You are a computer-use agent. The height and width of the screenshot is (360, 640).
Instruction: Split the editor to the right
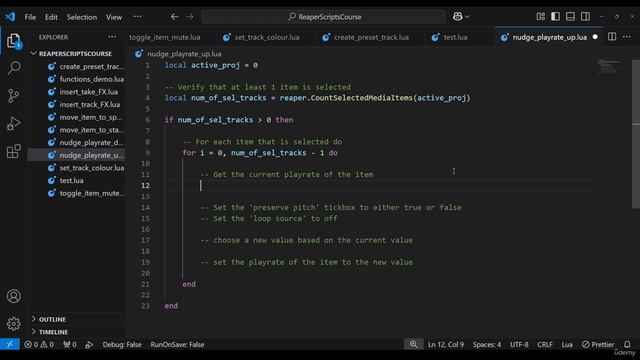(612, 37)
